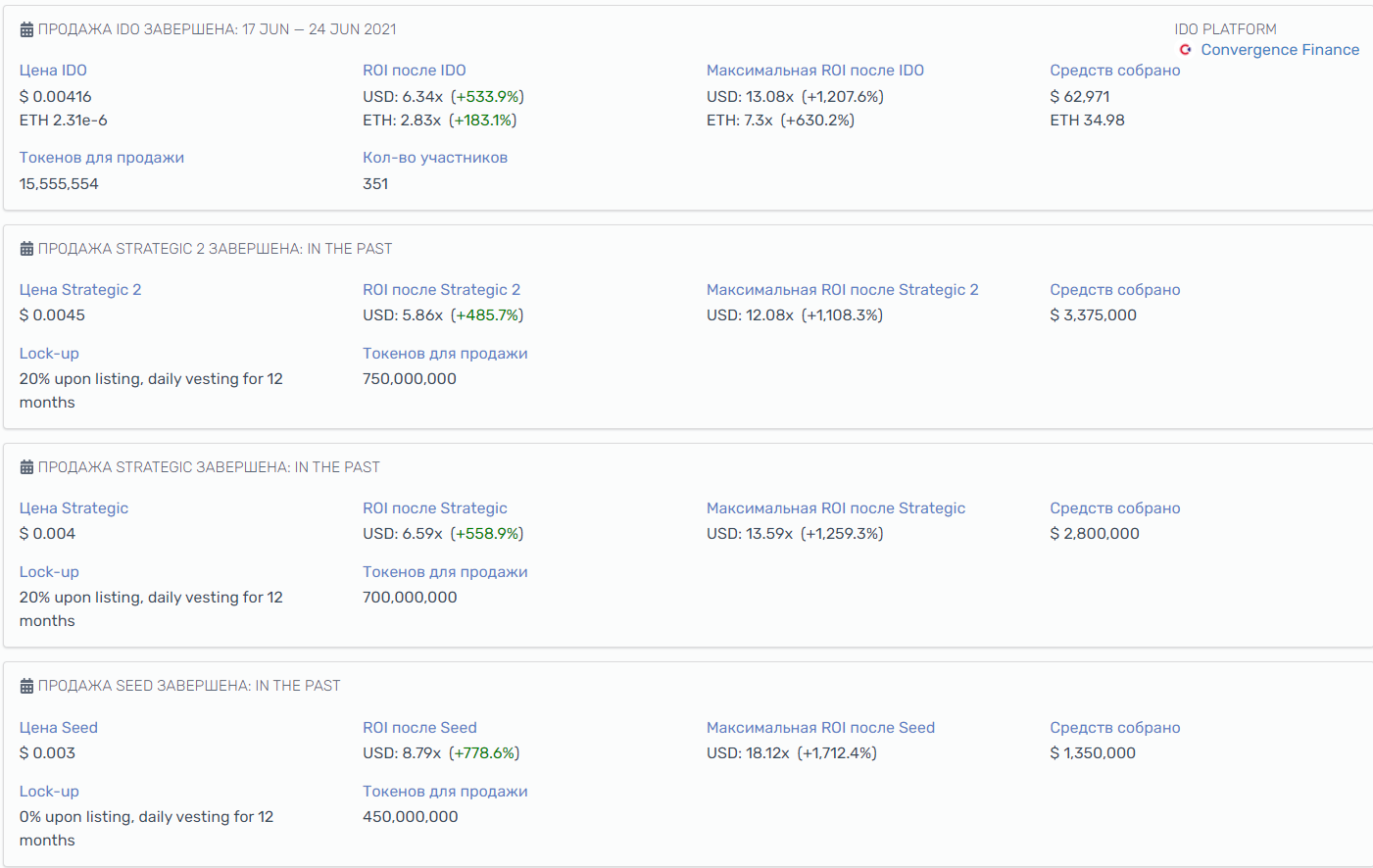The height and width of the screenshot is (868, 1373).
Task: Click the calendar icon in the Seed sale header
Action: point(26,686)
